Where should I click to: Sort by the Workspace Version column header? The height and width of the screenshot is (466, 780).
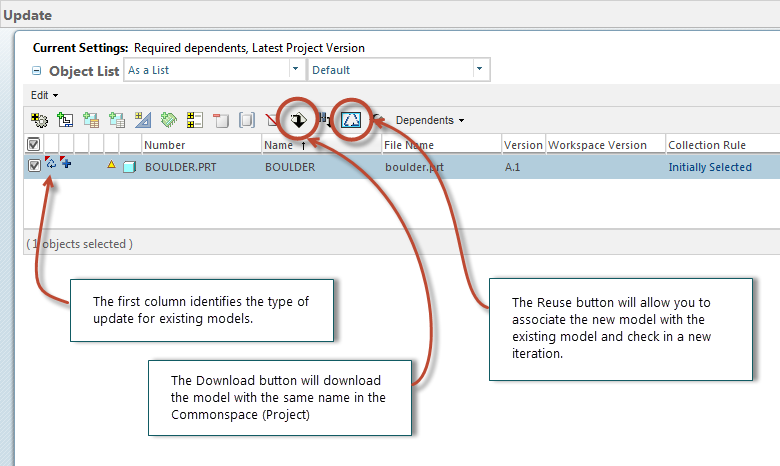click(x=597, y=145)
